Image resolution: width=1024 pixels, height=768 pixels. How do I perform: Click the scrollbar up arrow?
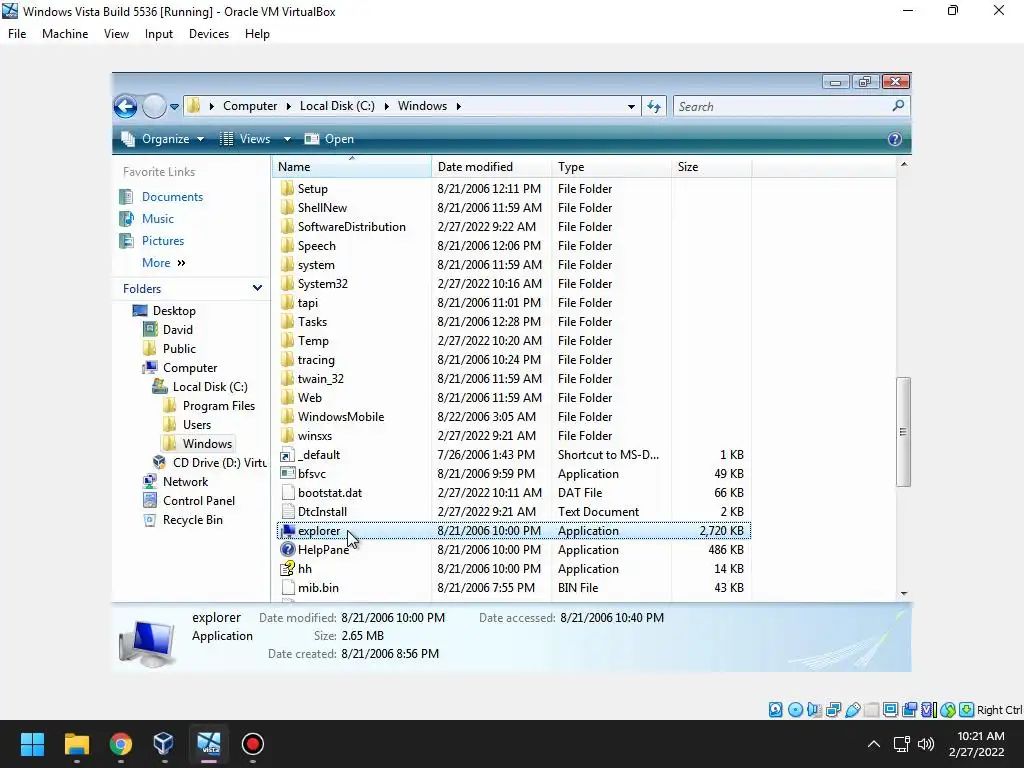tap(904, 164)
